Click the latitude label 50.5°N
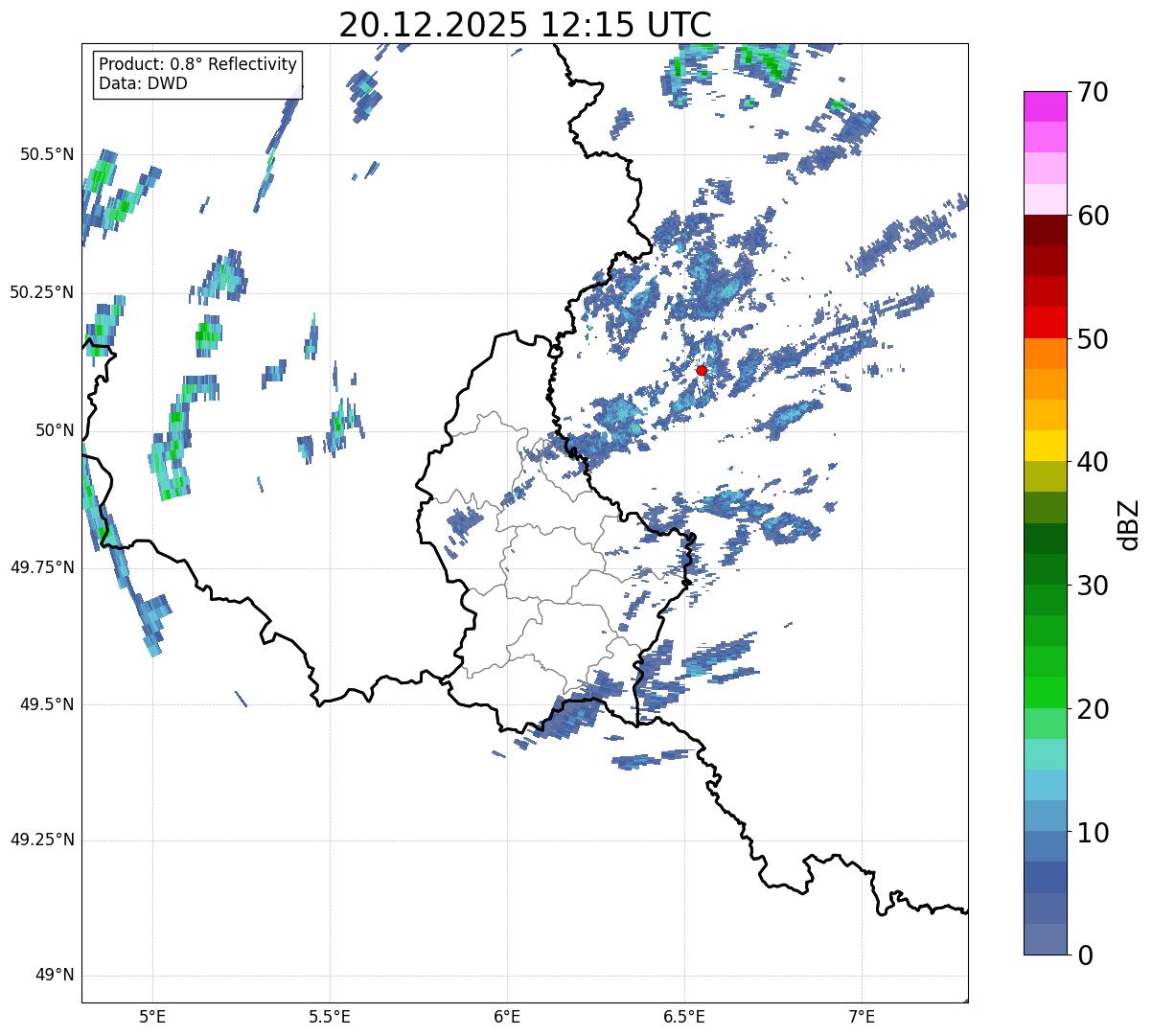This screenshot has width=1152, height=1036. click(47, 154)
